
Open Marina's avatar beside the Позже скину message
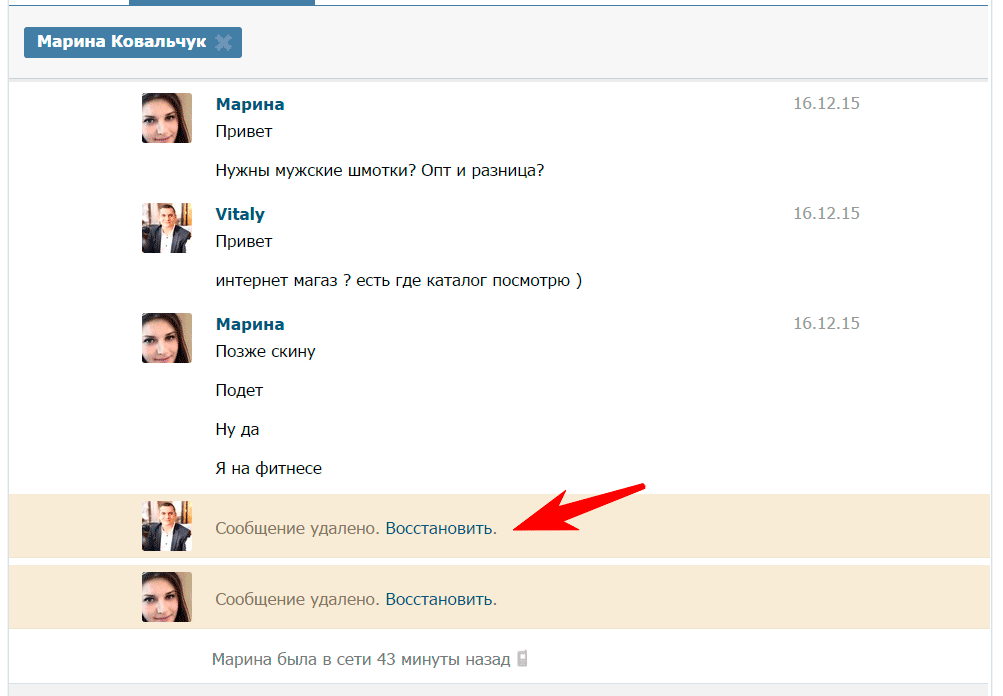166,338
